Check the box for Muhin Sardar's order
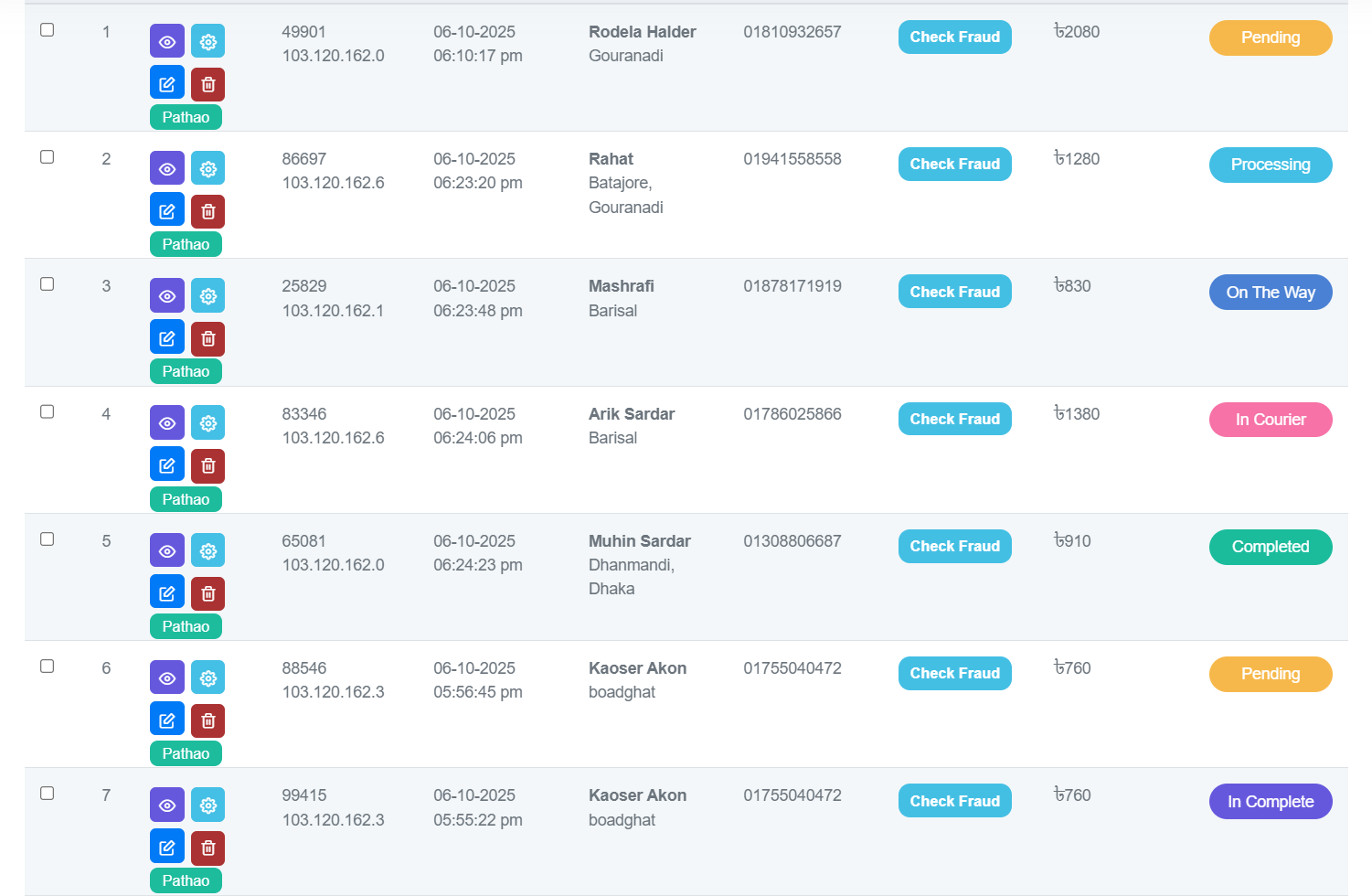1372x896 pixels. tap(48, 539)
